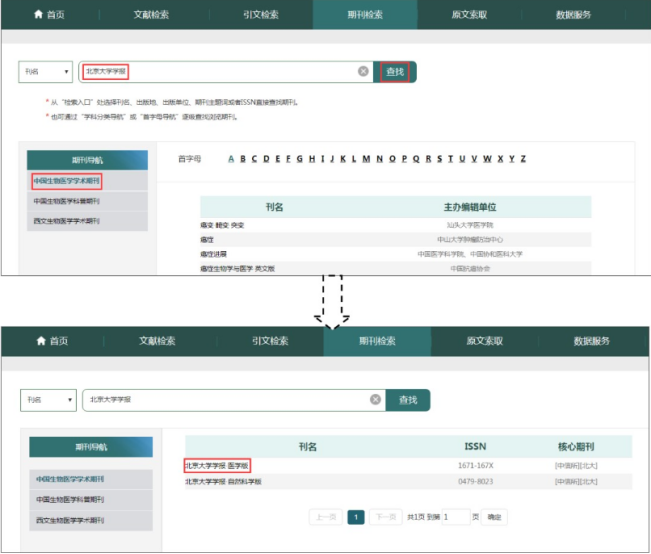Filter journals by initial letter C
Screen dimensions: 651x554
click(254, 159)
